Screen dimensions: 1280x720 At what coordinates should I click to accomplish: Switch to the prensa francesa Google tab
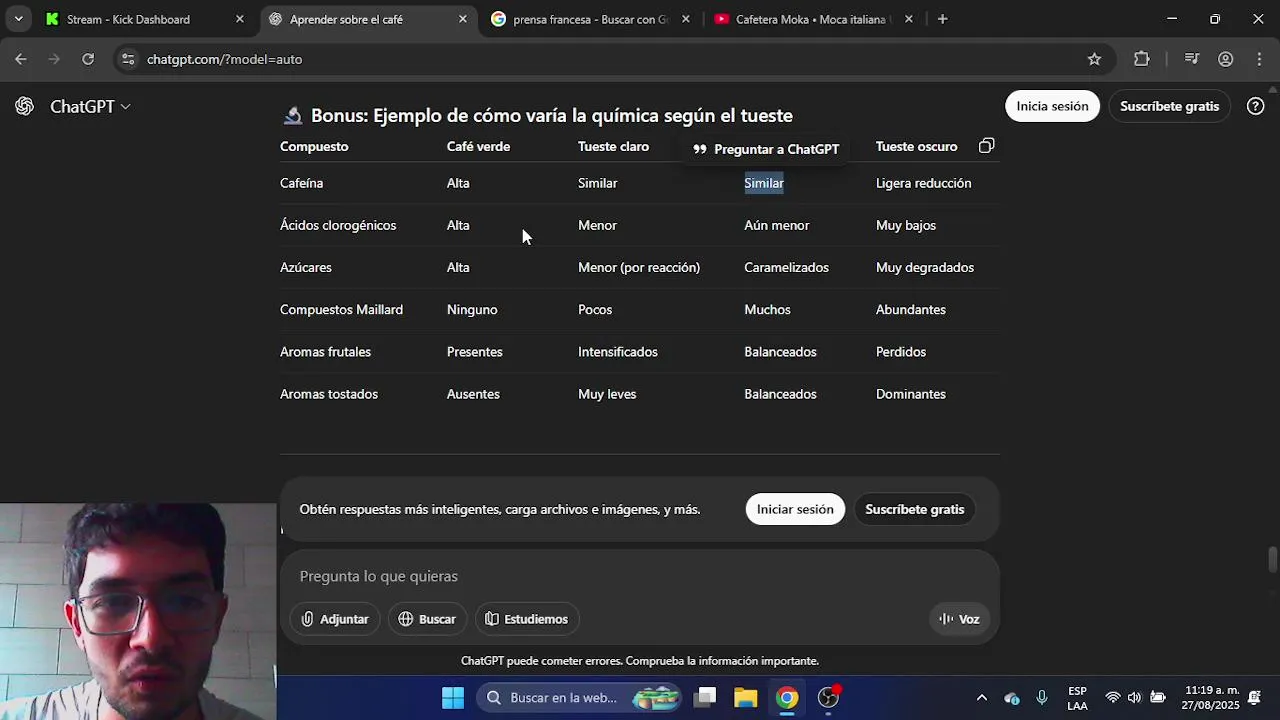point(592,19)
